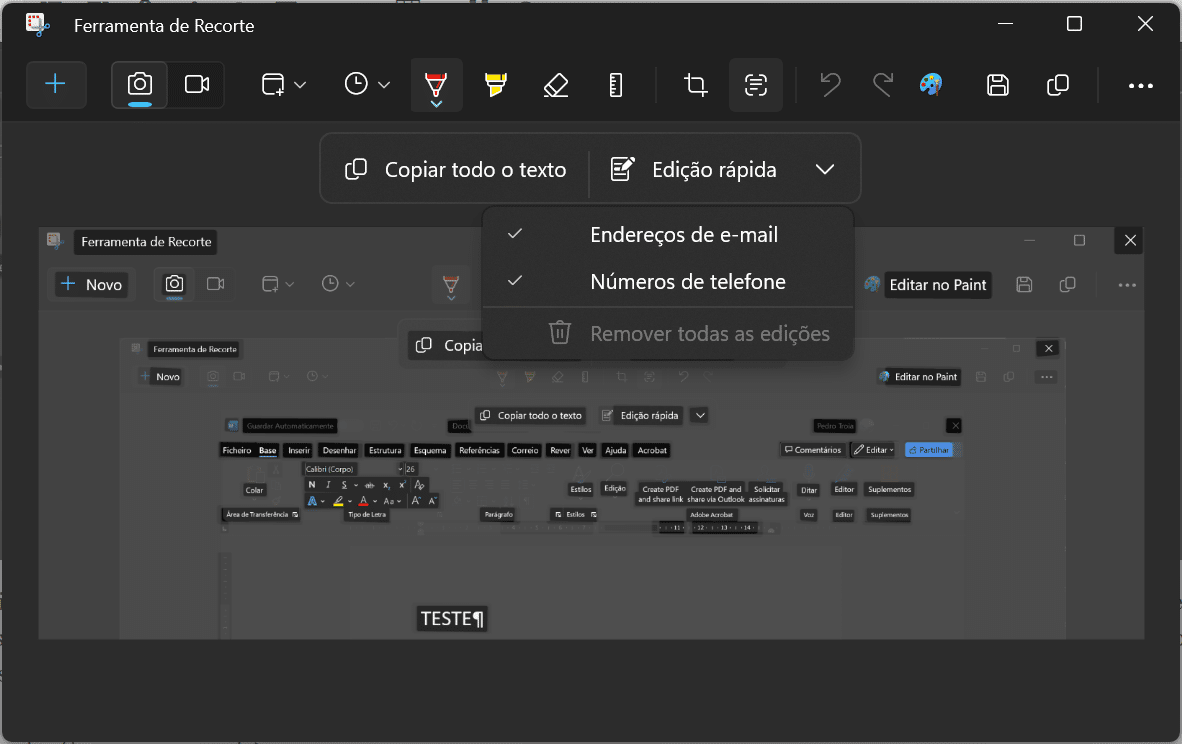The image size is (1182, 744).
Task: Open image in Paint
Action: 930,85
